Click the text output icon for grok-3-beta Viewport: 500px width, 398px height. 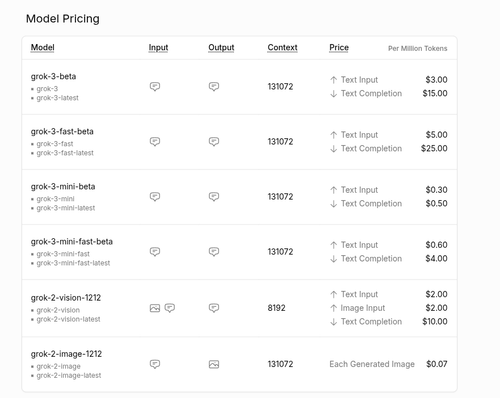pyautogui.click(x=214, y=87)
